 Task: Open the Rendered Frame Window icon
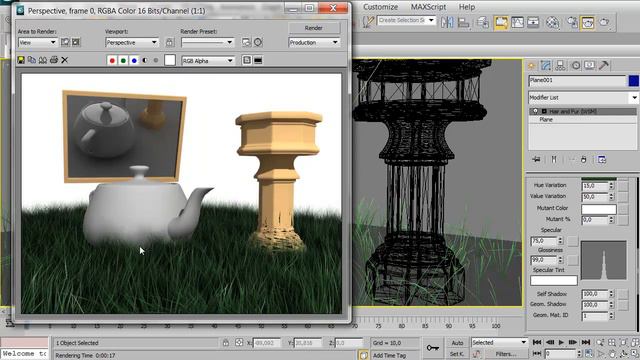click(588, 22)
